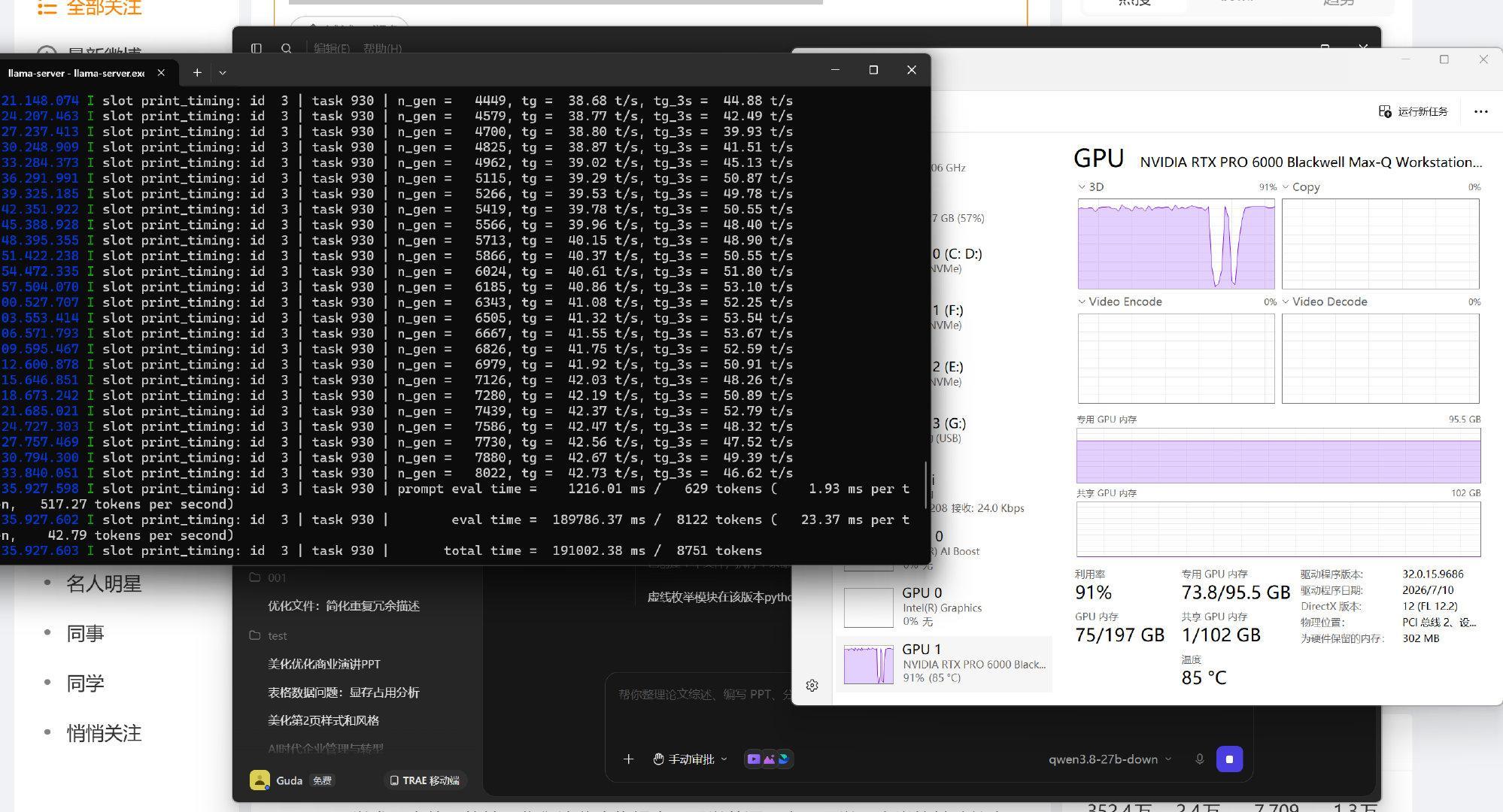Open a new terminal tab

pos(197,73)
